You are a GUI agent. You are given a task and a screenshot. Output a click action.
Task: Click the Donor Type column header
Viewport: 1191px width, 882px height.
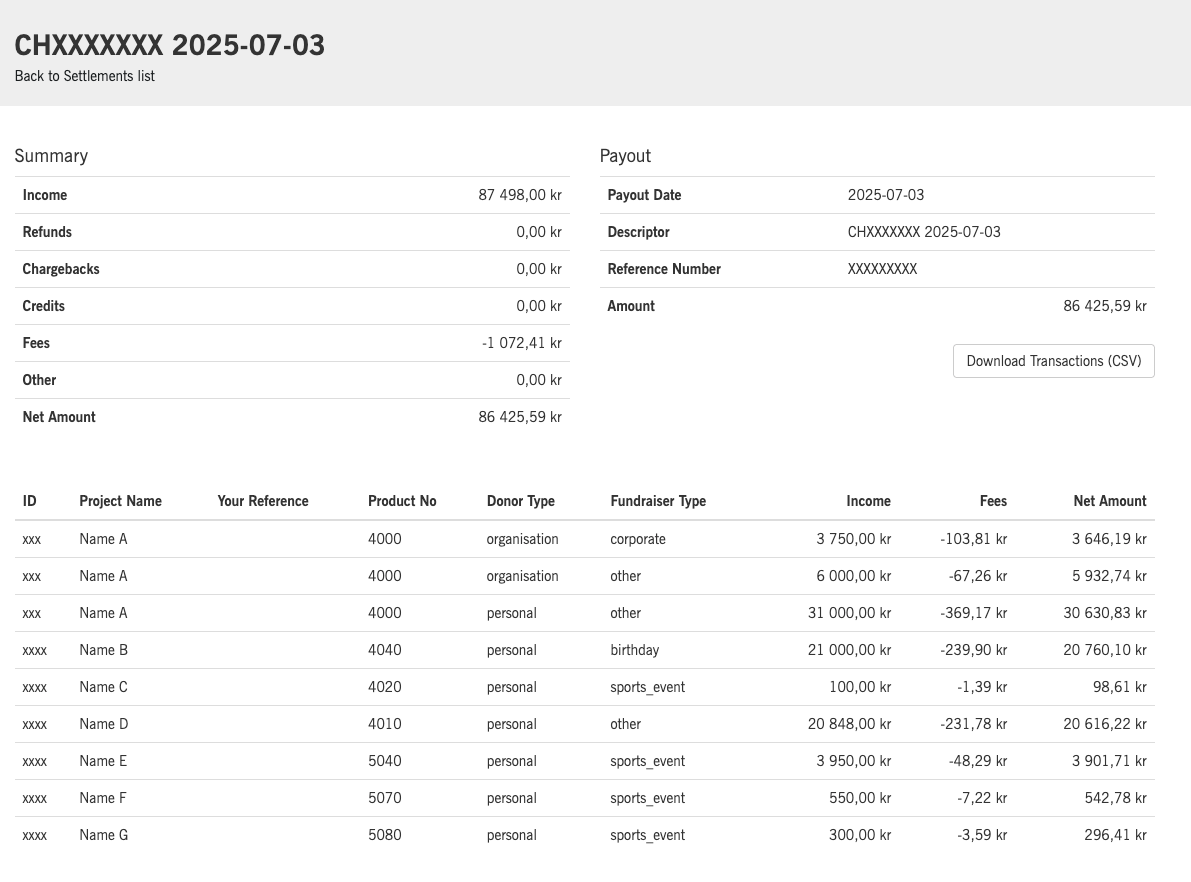[520, 501]
